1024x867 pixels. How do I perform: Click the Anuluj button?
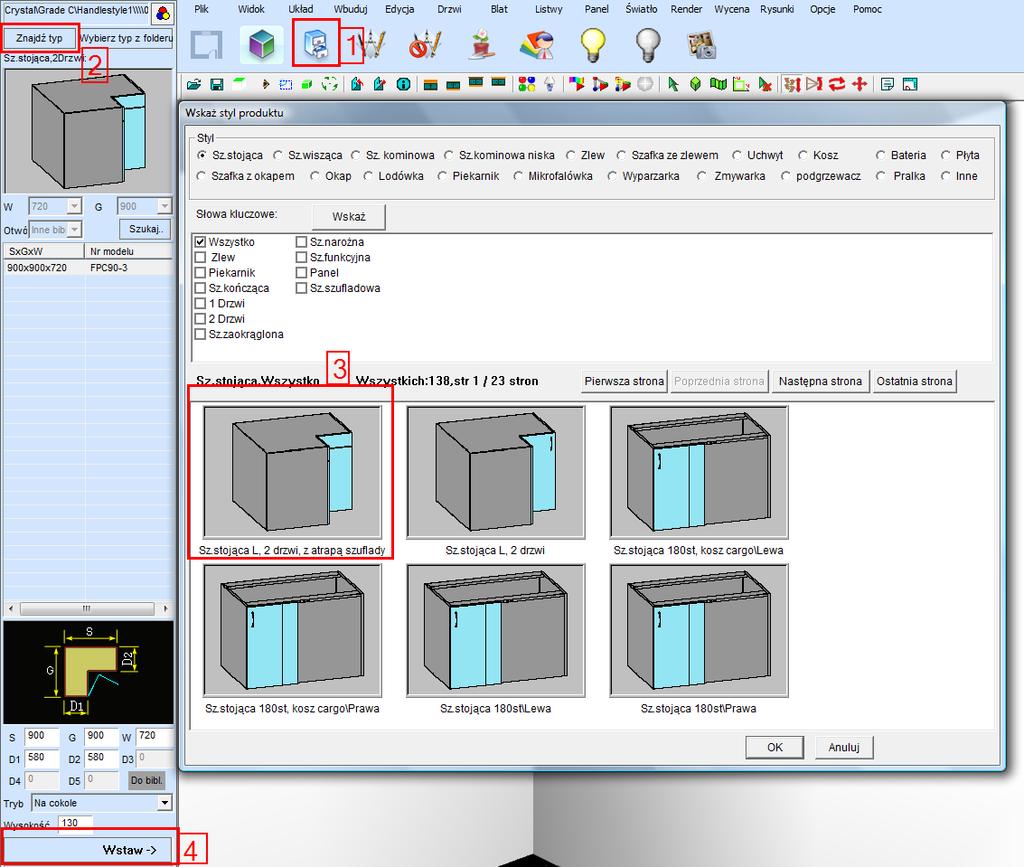coord(844,747)
